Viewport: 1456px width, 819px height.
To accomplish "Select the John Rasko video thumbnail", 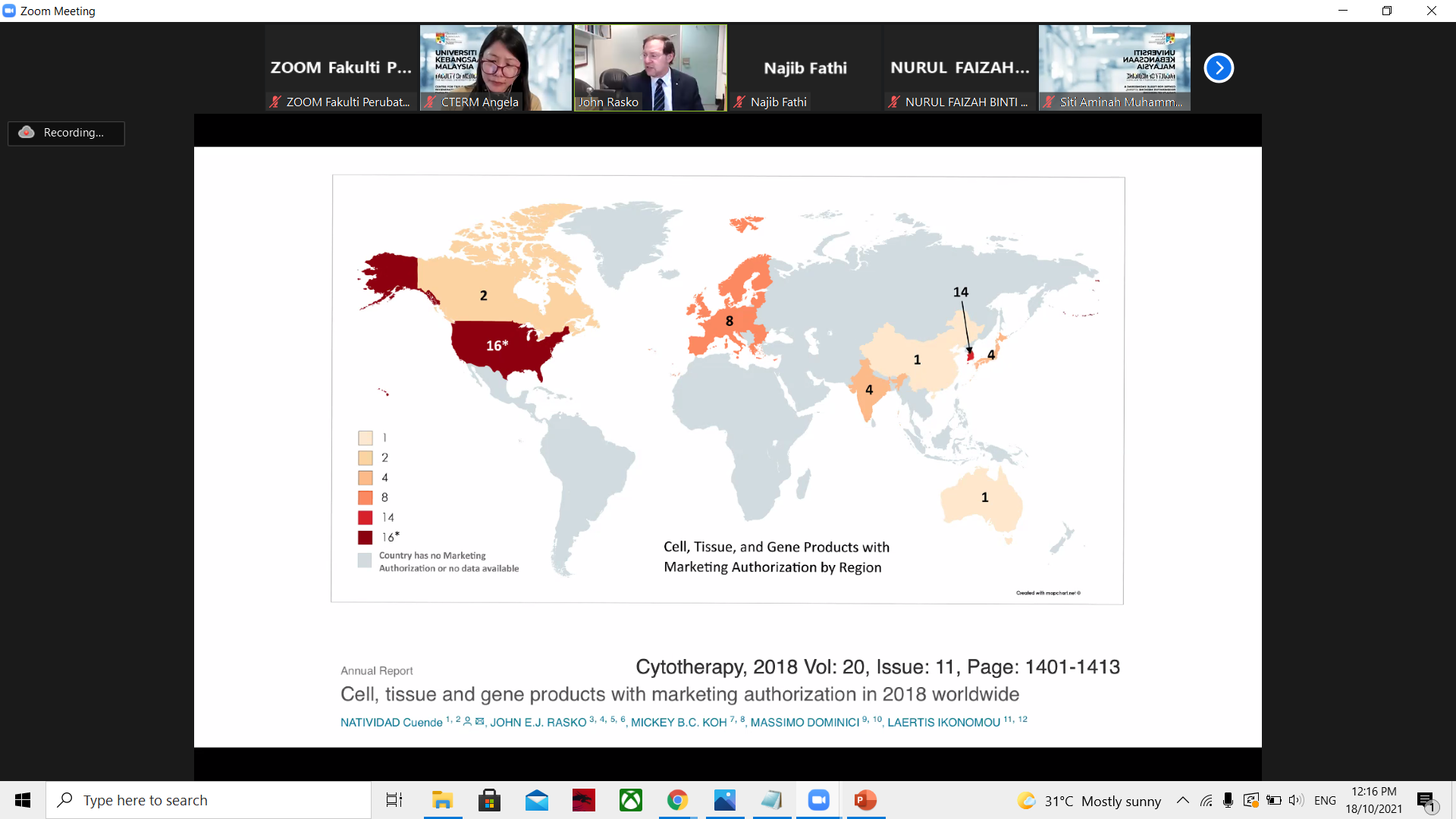I will coord(650,68).
